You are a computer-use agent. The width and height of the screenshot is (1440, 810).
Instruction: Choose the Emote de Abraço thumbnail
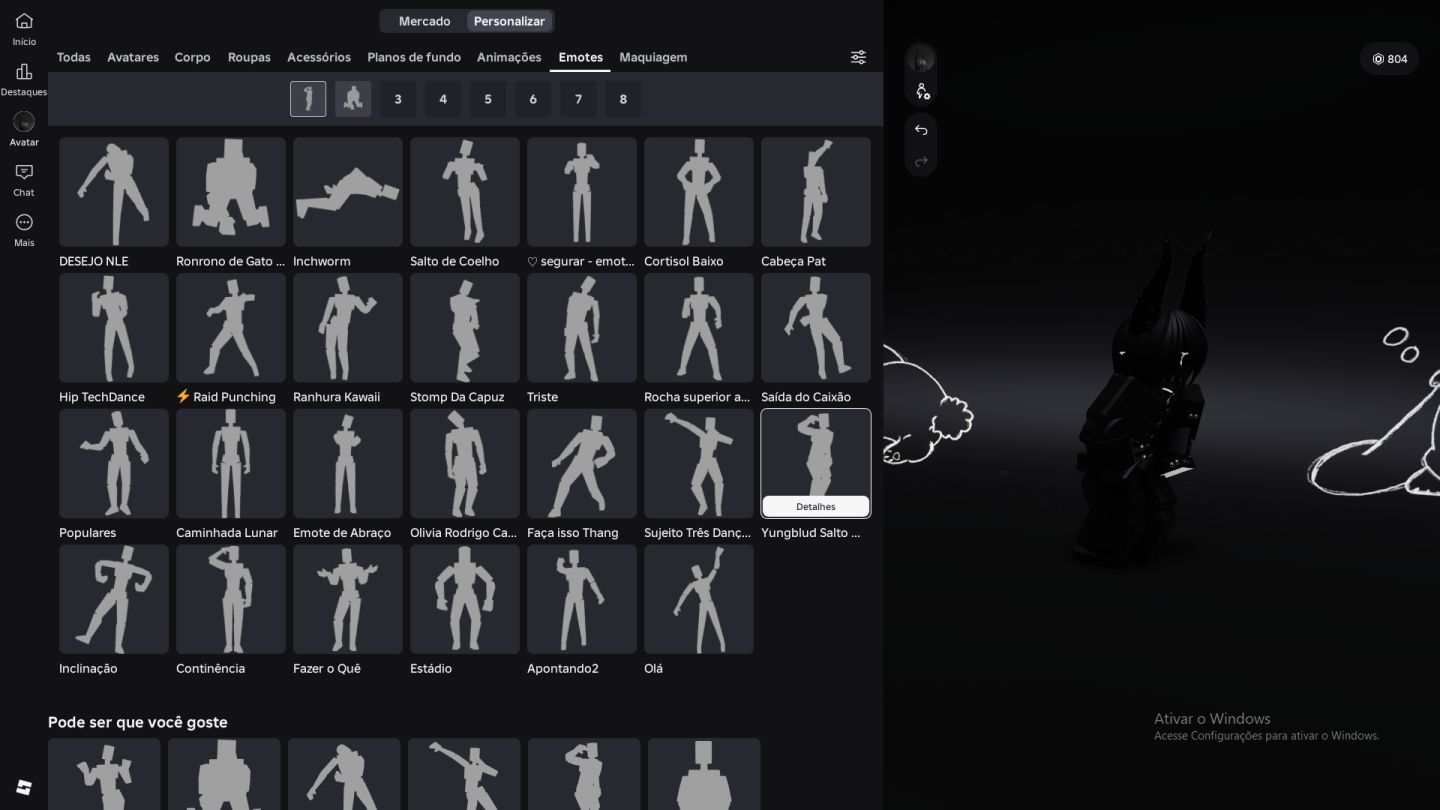[348, 464]
